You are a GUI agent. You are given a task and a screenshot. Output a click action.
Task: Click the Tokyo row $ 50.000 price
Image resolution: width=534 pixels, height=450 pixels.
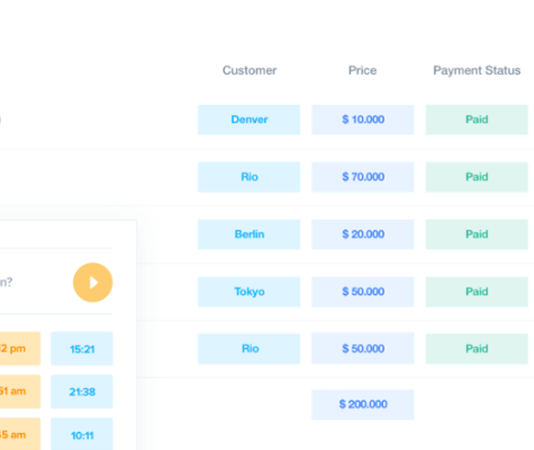coord(363,292)
